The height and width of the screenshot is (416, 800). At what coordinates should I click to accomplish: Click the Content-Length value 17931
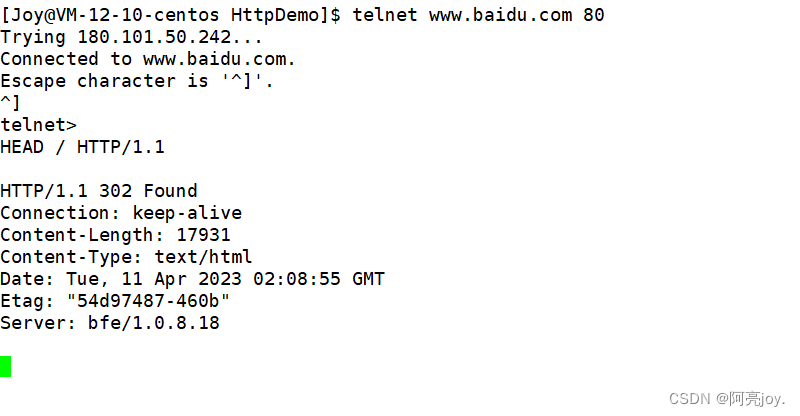tap(204, 235)
